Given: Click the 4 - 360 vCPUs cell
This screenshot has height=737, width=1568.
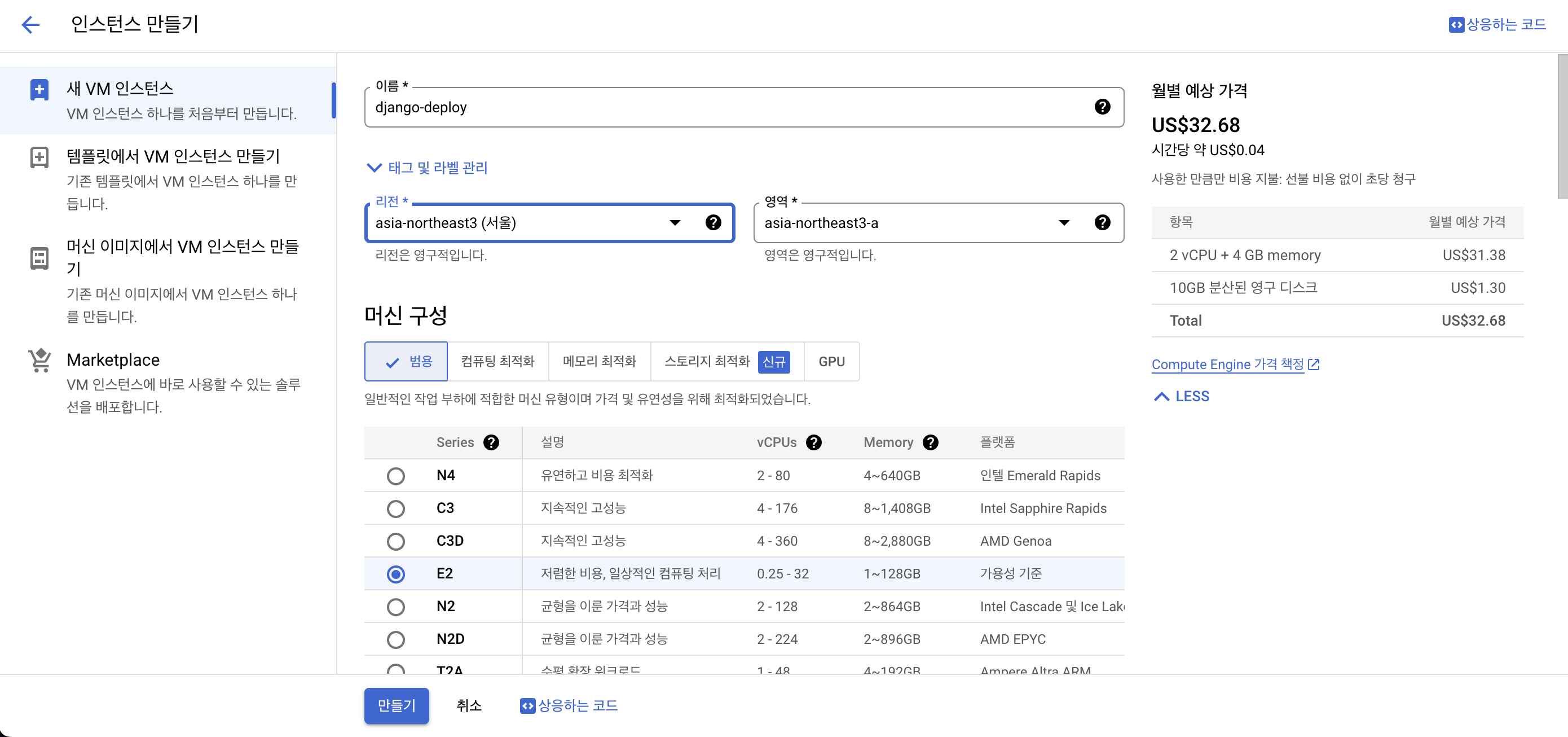Looking at the screenshot, I should [x=777, y=542].
